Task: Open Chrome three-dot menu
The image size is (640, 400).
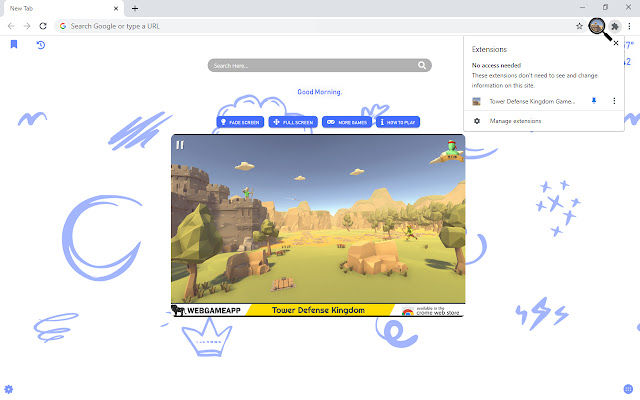Action: [x=629, y=26]
